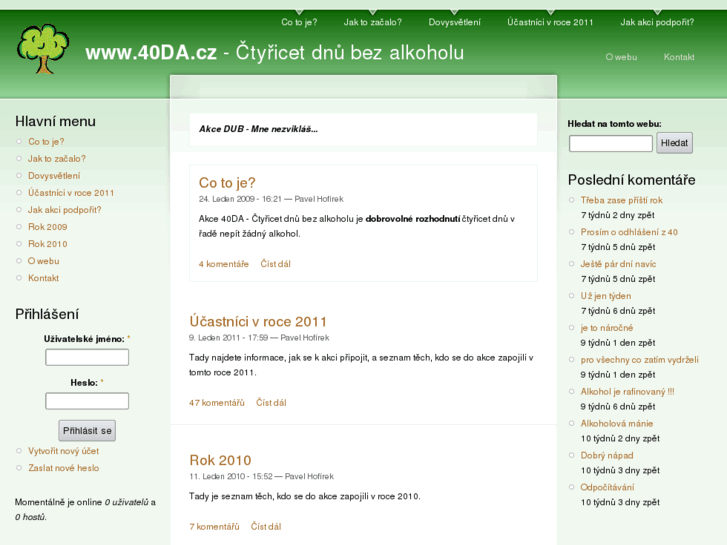Viewport: 727px width, 545px height.
Task: Open 'Jak to začalo?' in top navigation
Action: [x=372, y=22]
